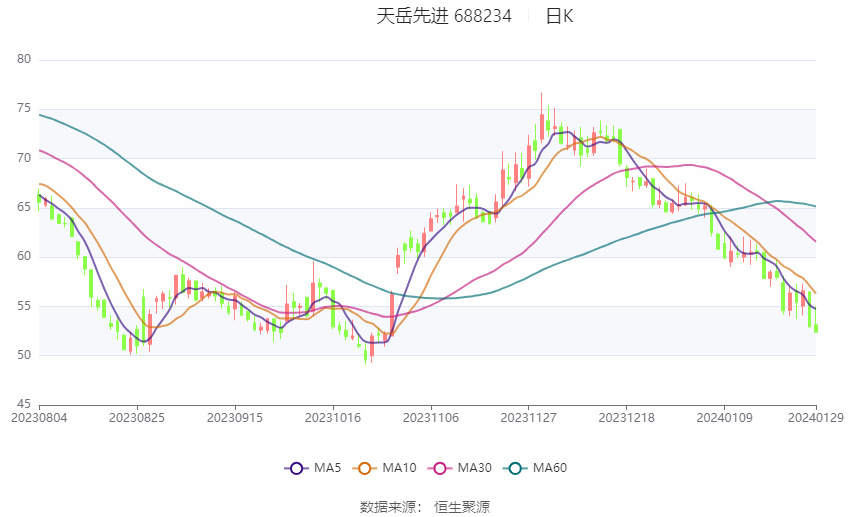Click the 80 y-axis price label
Screen dimensions: 850x517
click(x=24, y=59)
